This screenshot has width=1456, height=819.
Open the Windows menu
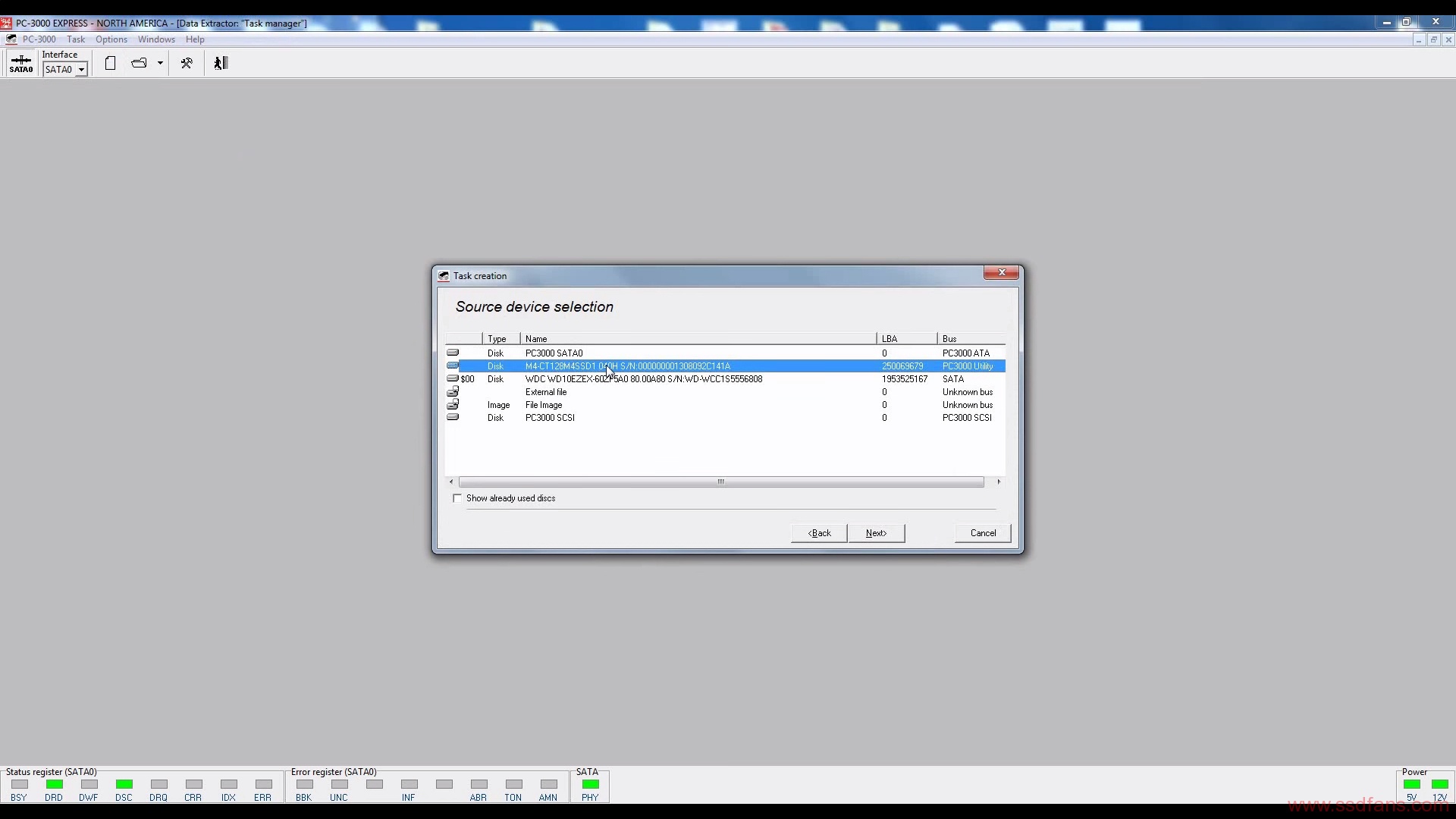coord(156,39)
